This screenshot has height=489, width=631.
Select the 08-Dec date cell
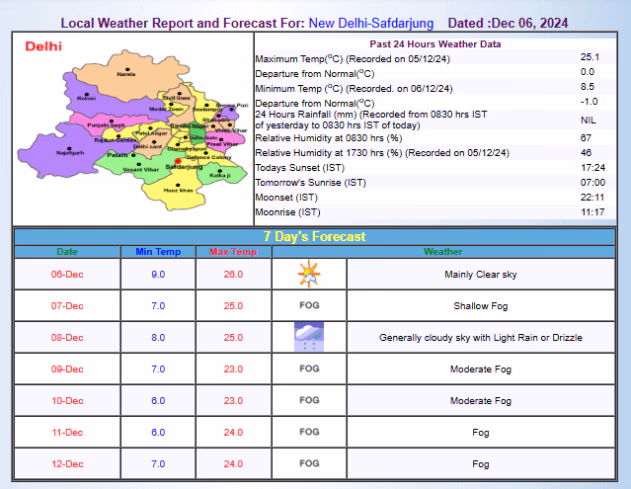click(66, 337)
